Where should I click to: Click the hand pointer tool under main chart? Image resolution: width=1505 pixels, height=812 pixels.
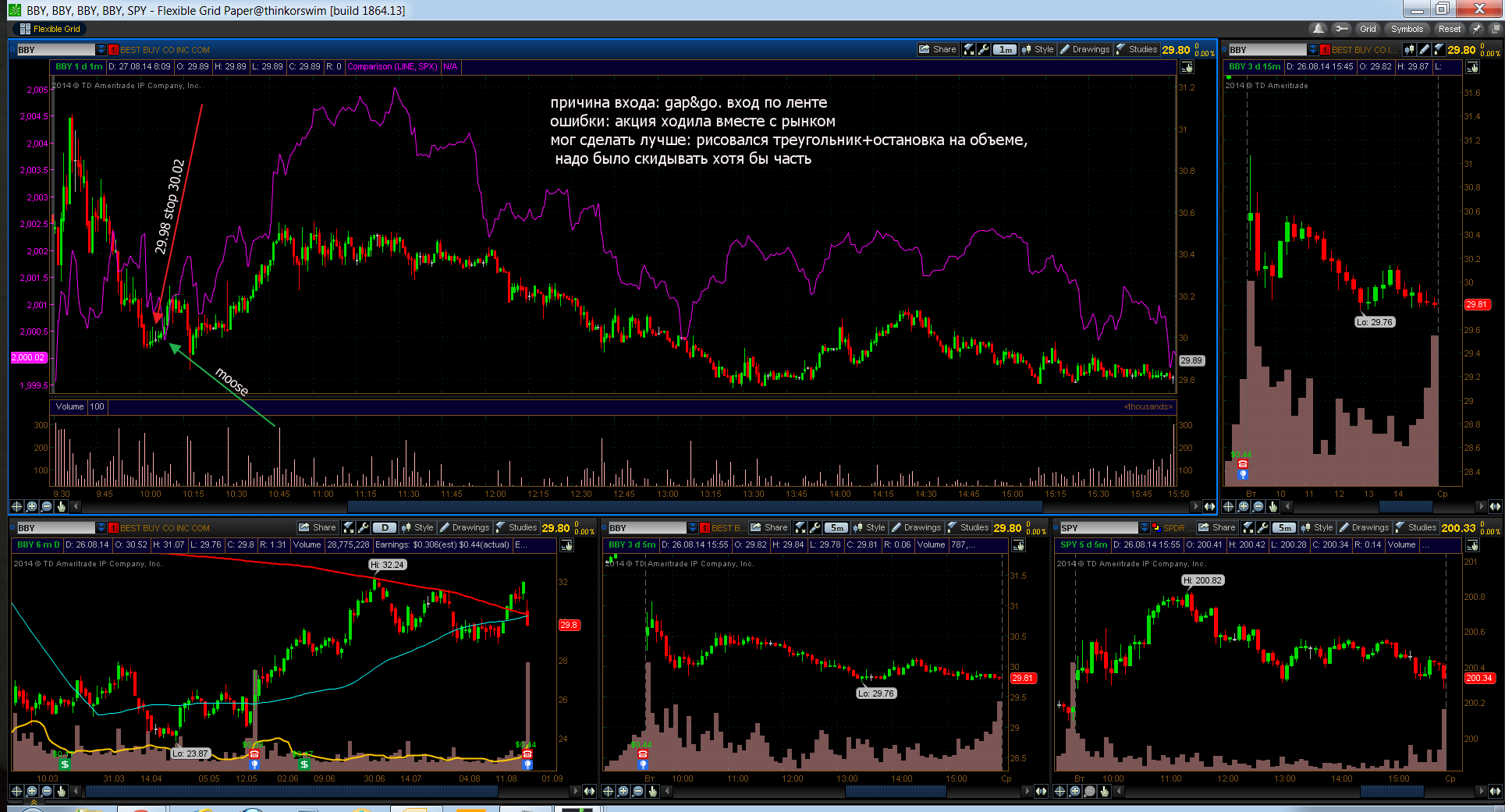coord(62,506)
